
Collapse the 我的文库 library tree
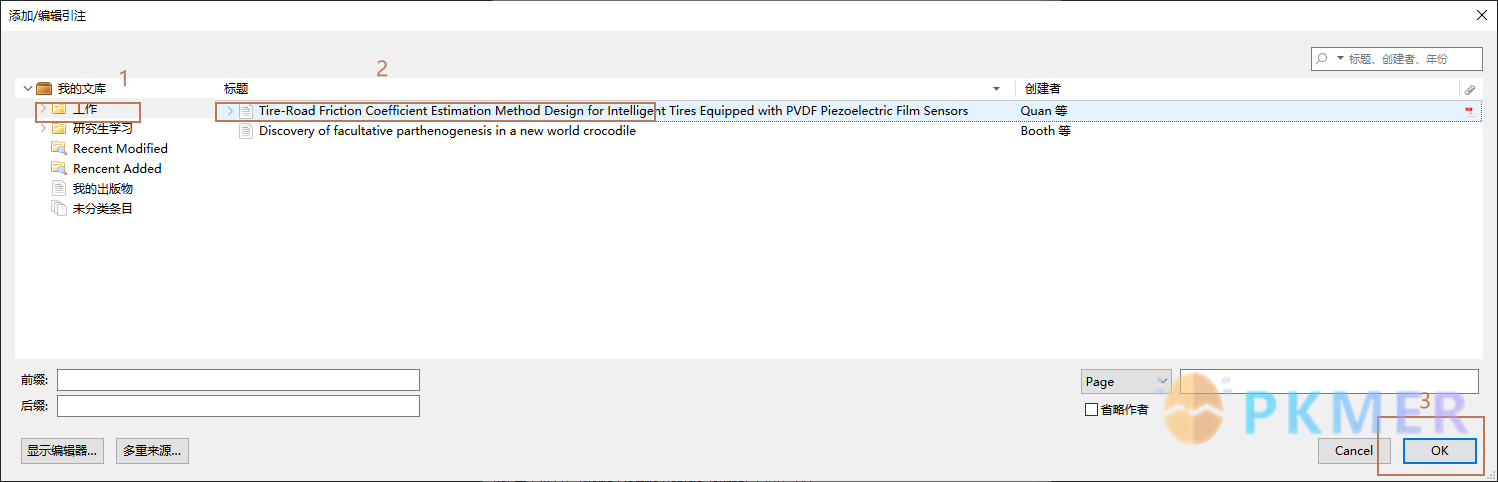27,89
